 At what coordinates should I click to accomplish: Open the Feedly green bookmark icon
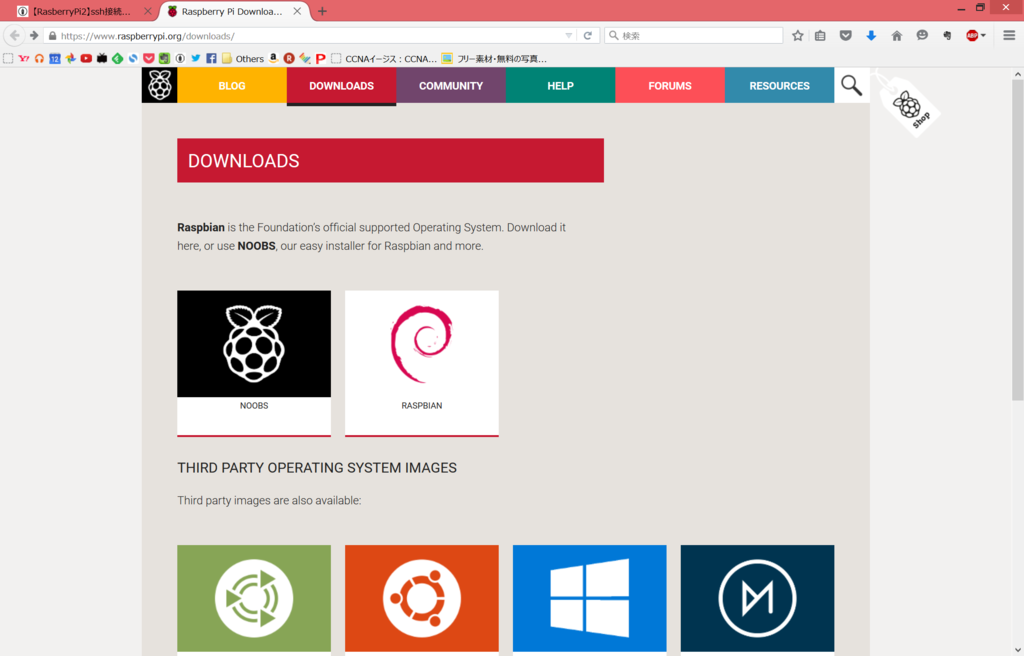tap(118, 58)
